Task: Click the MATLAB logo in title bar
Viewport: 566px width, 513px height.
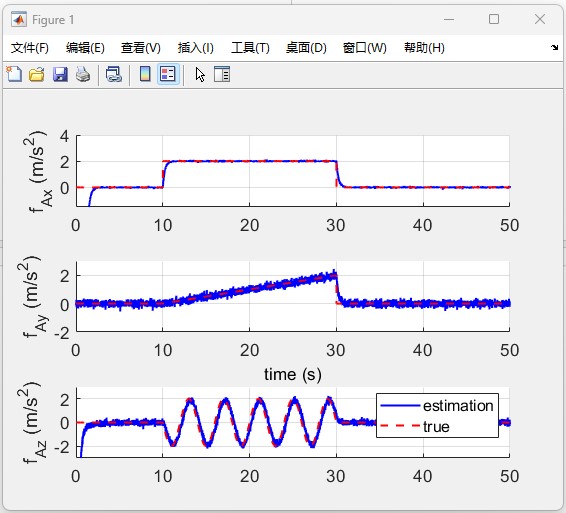Action: coord(18,19)
